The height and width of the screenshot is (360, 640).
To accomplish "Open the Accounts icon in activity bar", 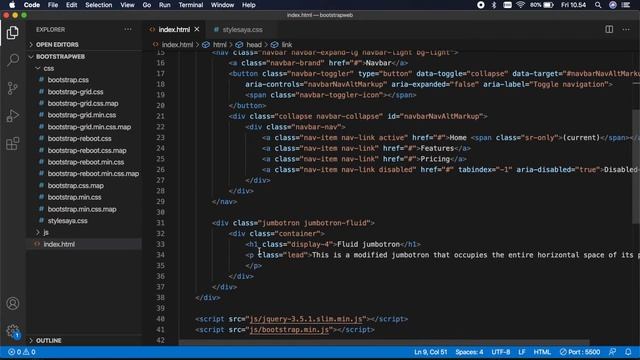I will click(x=13, y=304).
